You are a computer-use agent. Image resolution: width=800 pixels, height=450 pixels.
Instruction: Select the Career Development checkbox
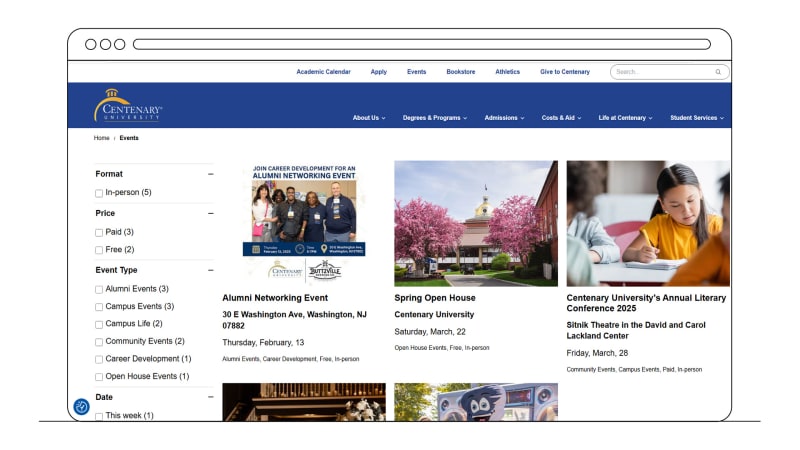pyautogui.click(x=99, y=359)
